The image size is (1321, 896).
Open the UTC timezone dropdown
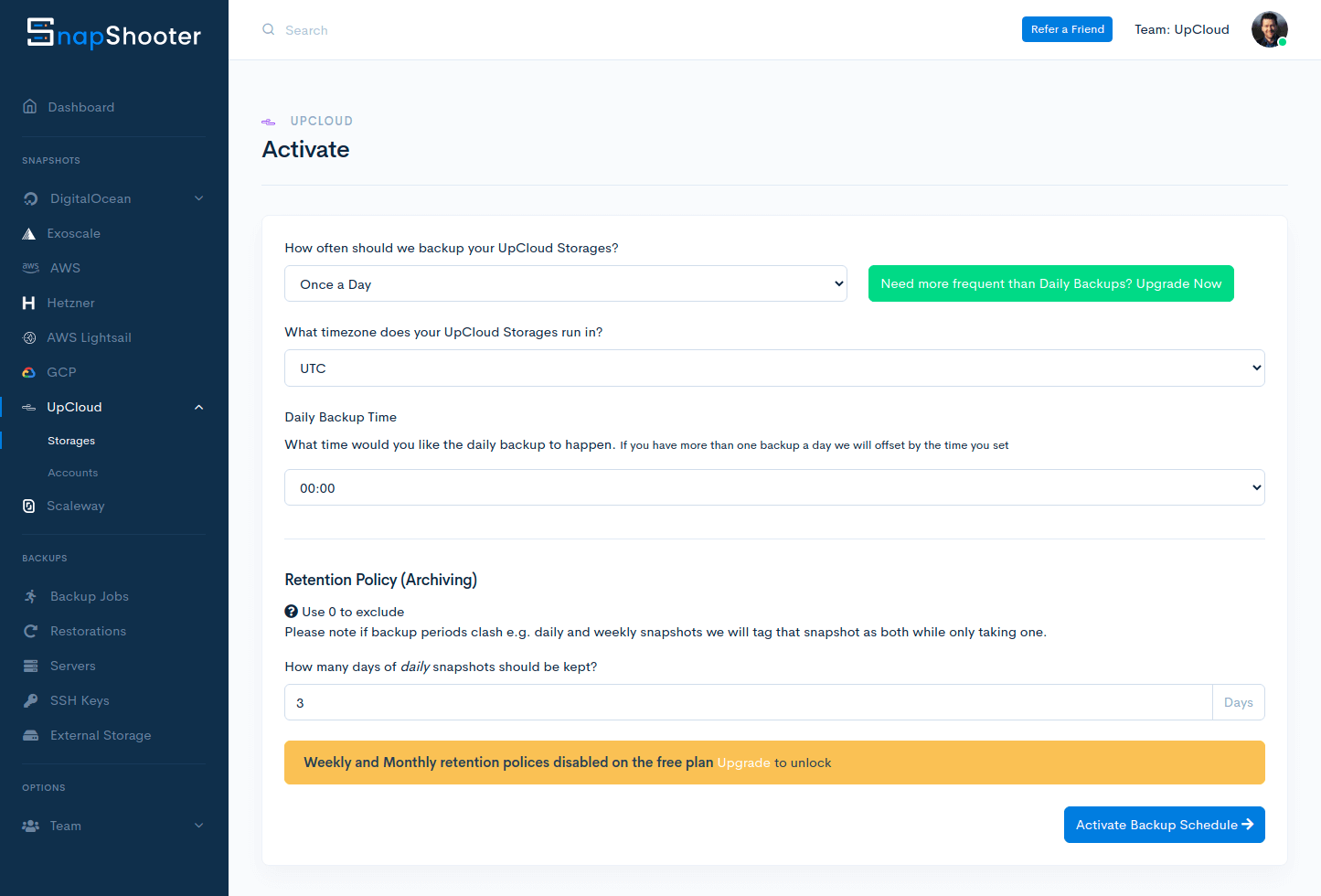click(773, 368)
